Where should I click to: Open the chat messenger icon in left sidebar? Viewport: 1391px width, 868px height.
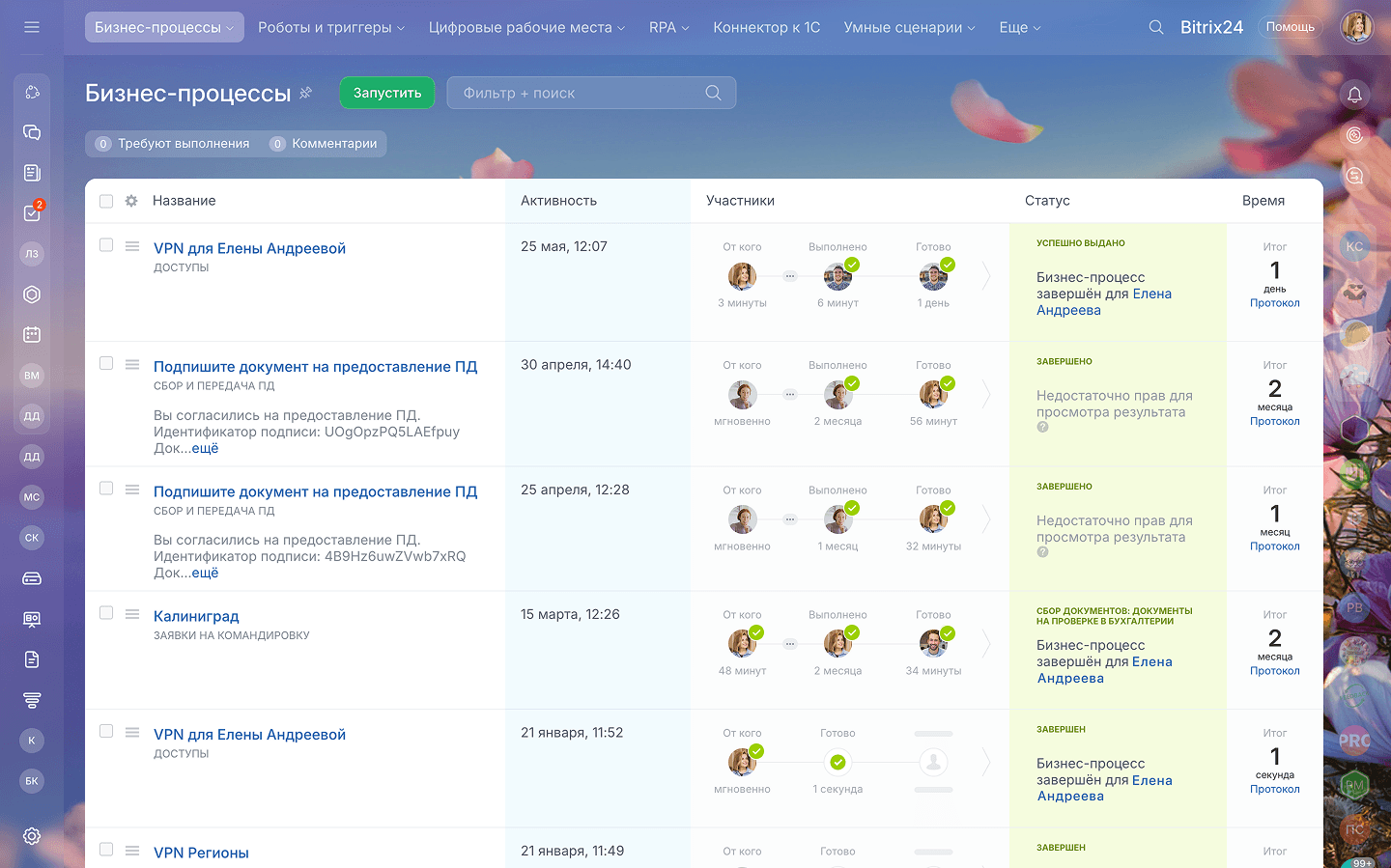[x=32, y=132]
